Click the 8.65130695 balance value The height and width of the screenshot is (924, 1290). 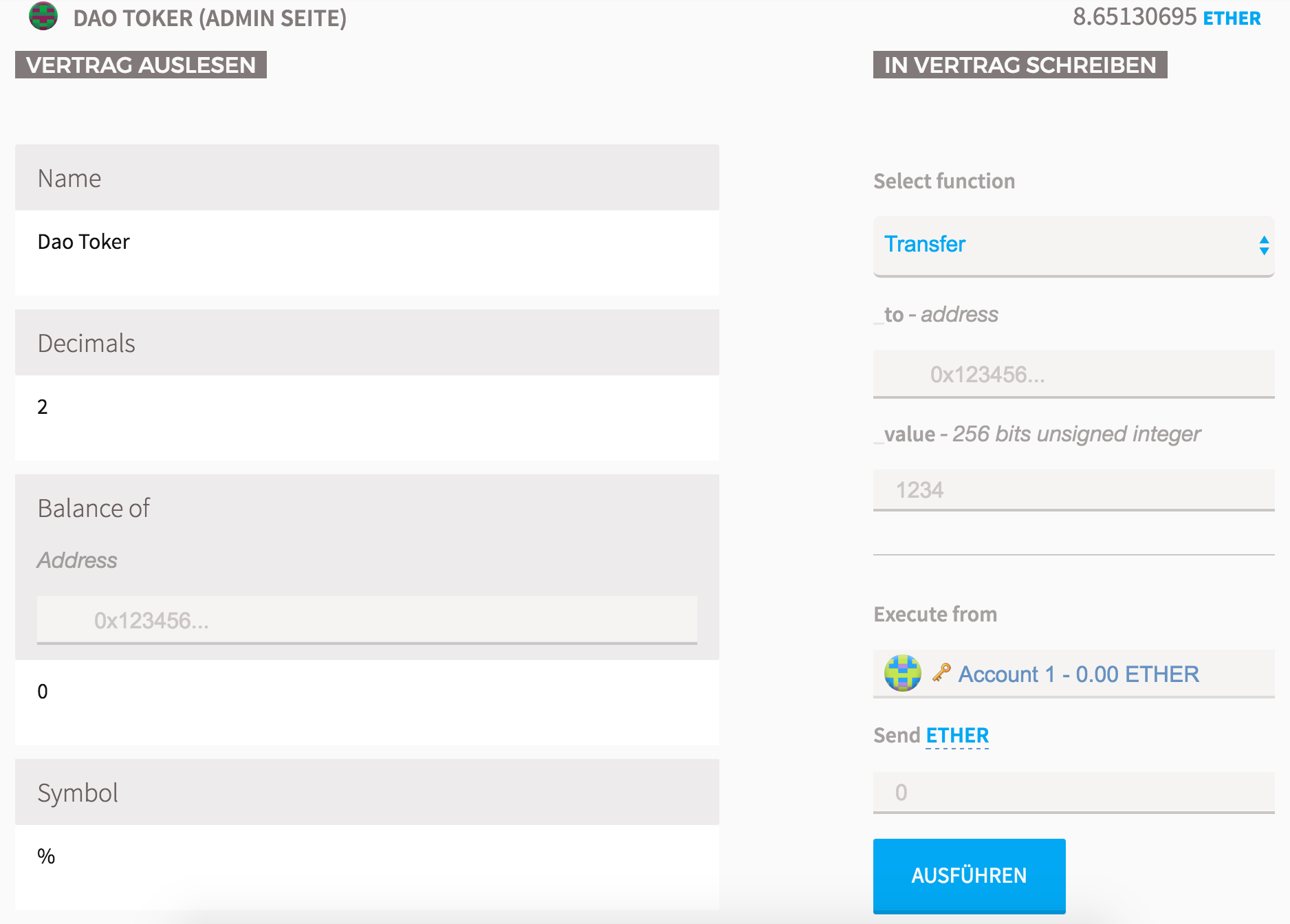point(1135,17)
